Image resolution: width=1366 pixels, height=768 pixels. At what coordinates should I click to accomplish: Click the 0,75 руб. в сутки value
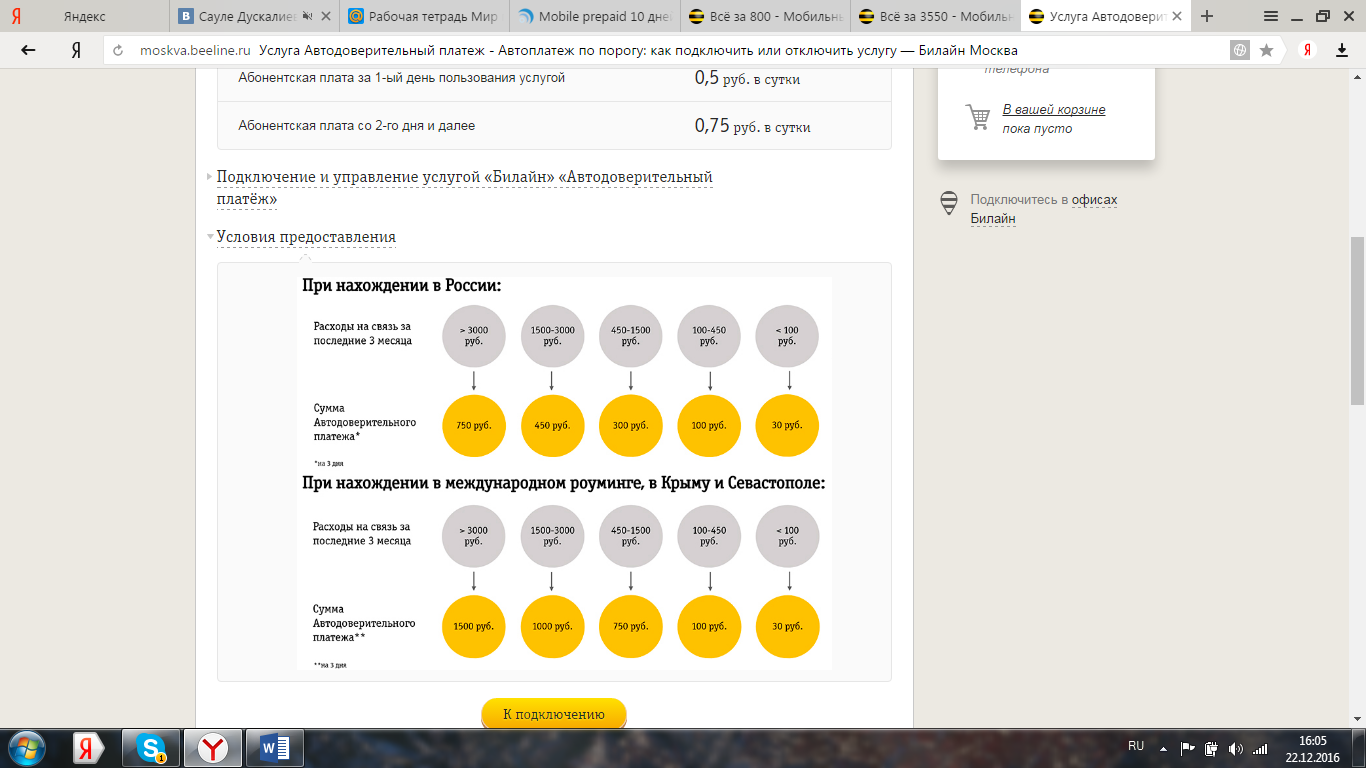click(752, 126)
